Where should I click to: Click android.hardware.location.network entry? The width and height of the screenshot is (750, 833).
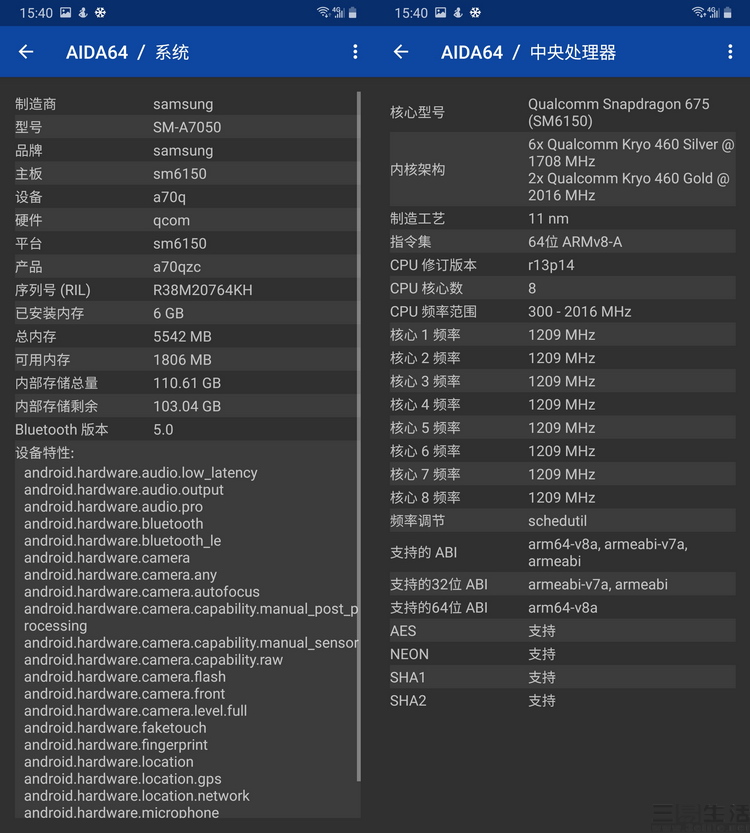pos(137,796)
